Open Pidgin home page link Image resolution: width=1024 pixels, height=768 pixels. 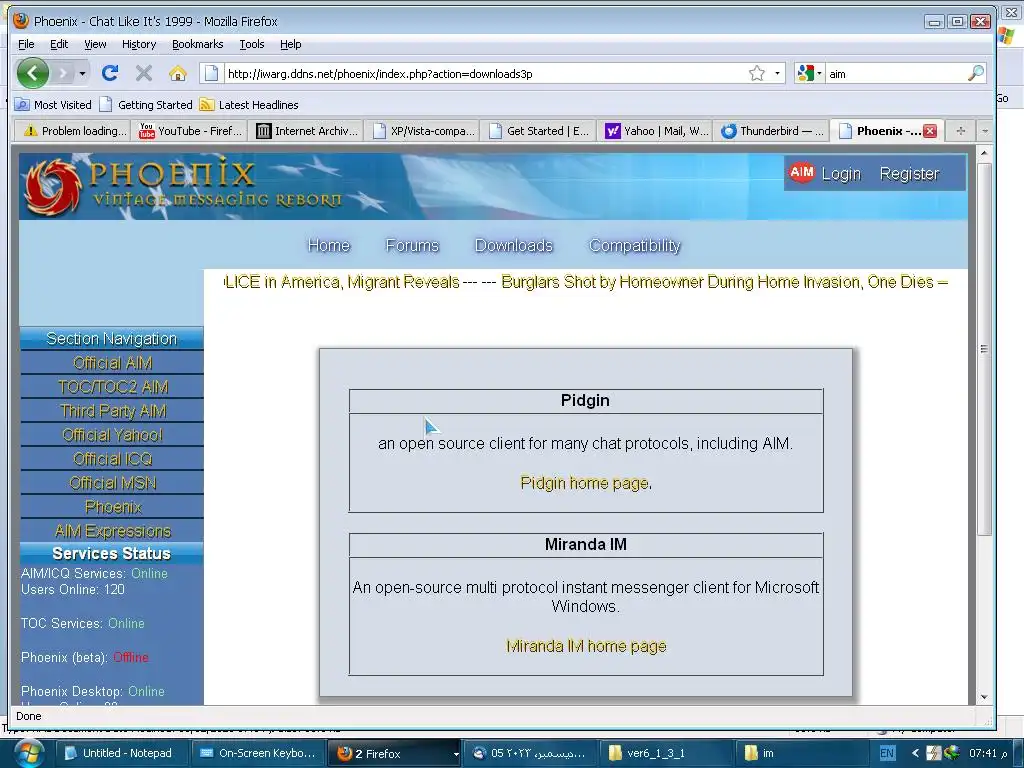(x=584, y=483)
